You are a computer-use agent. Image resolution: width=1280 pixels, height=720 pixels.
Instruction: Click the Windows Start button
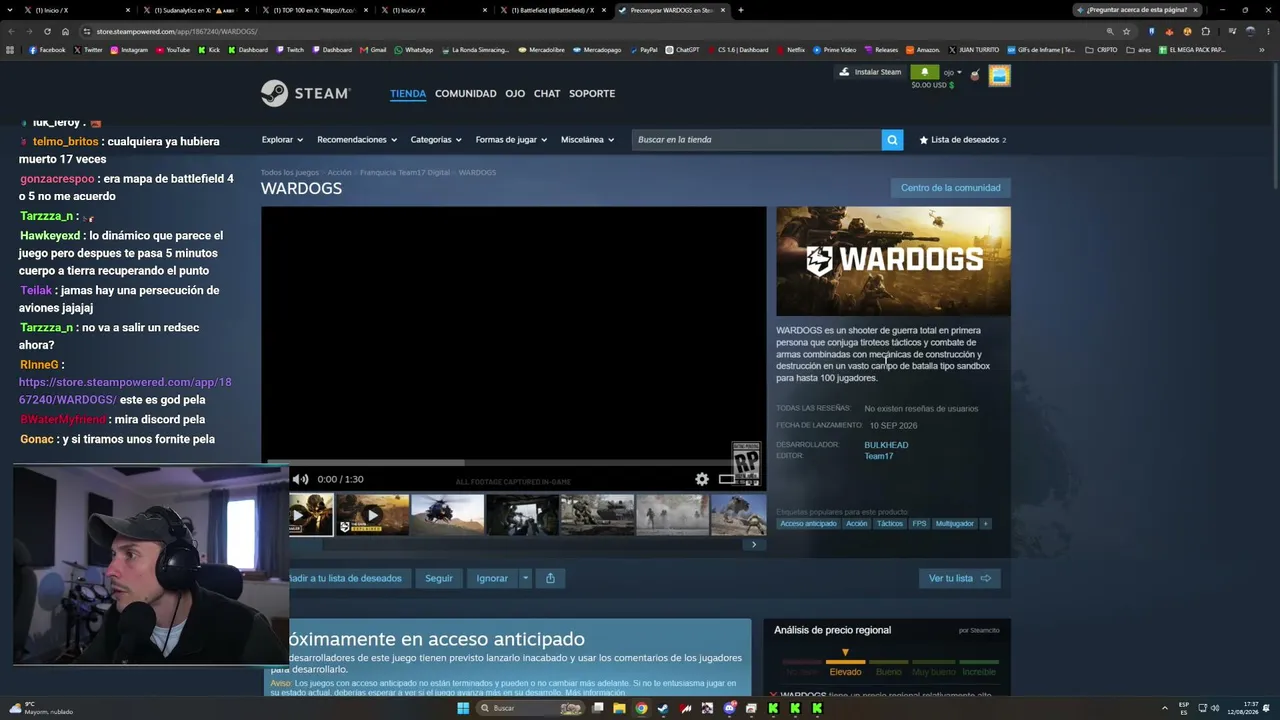(463, 708)
